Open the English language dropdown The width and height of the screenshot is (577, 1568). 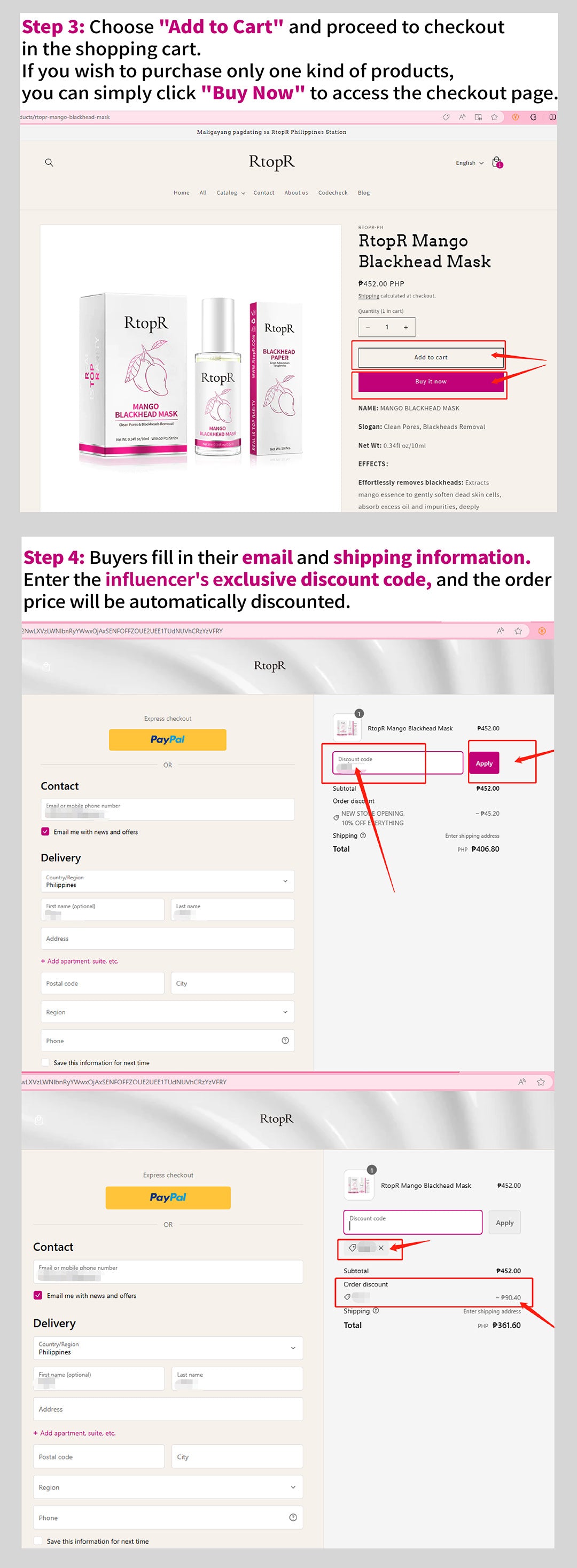coord(469,163)
